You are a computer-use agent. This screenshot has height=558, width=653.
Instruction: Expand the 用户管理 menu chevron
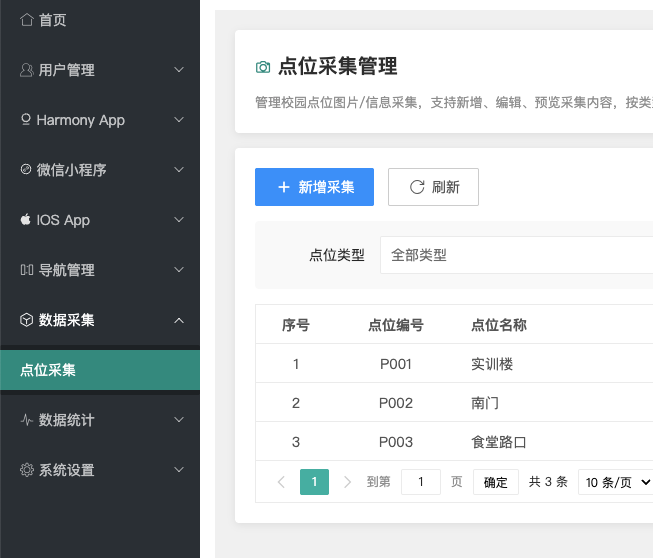(x=179, y=70)
